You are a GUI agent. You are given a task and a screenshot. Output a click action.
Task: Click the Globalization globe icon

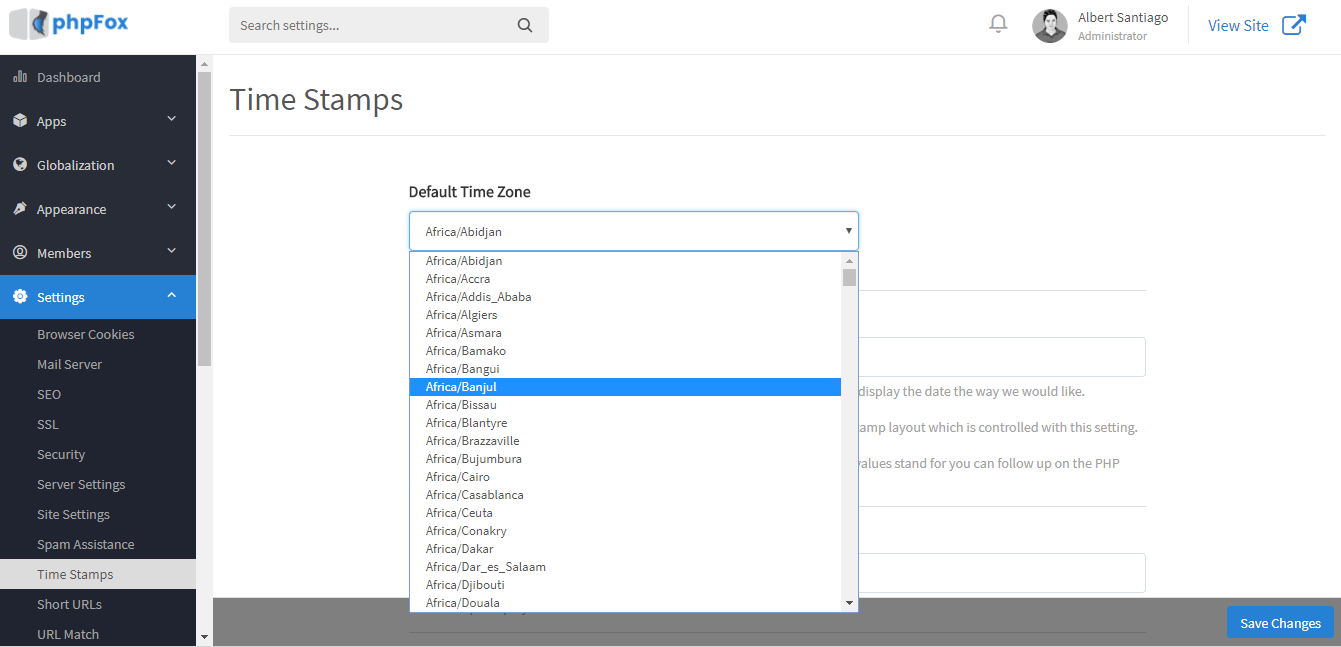[20, 165]
